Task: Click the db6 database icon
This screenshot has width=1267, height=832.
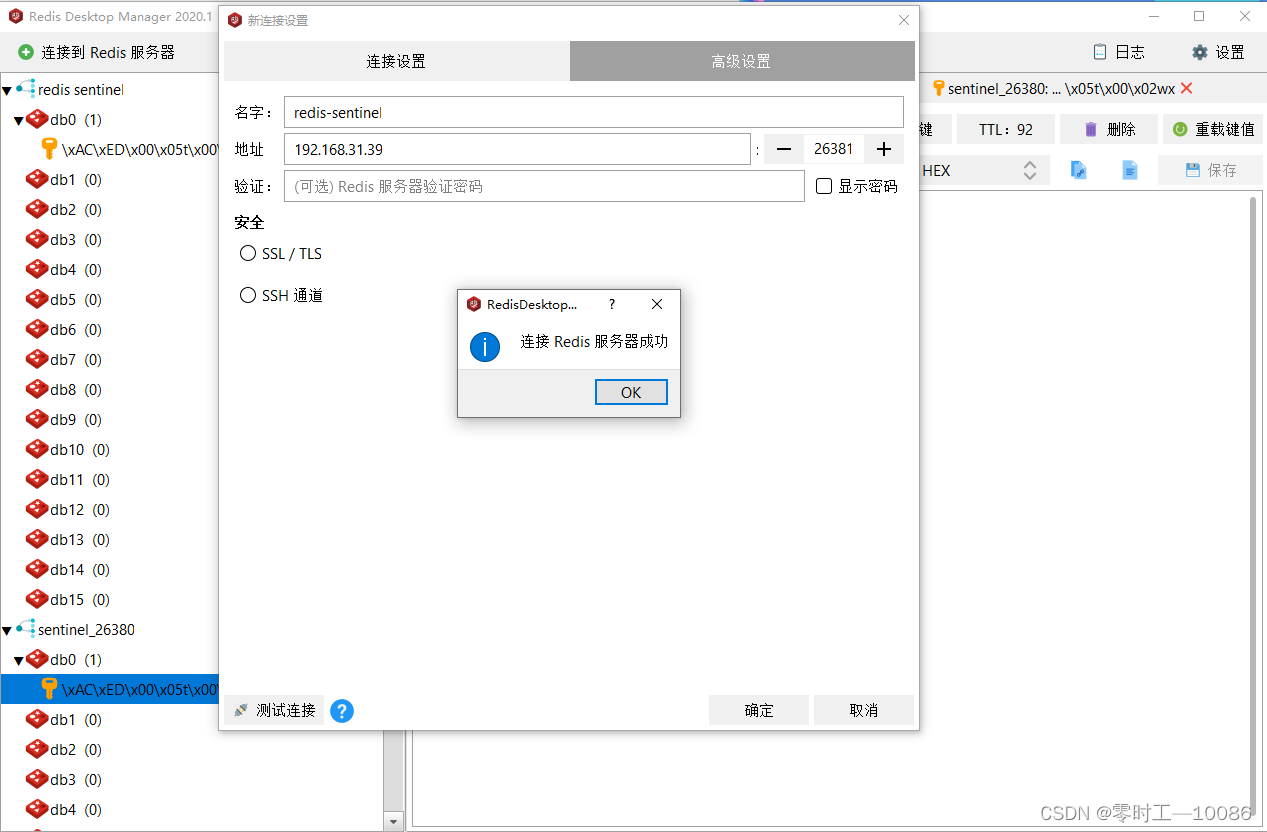Action: tap(37, 329)
